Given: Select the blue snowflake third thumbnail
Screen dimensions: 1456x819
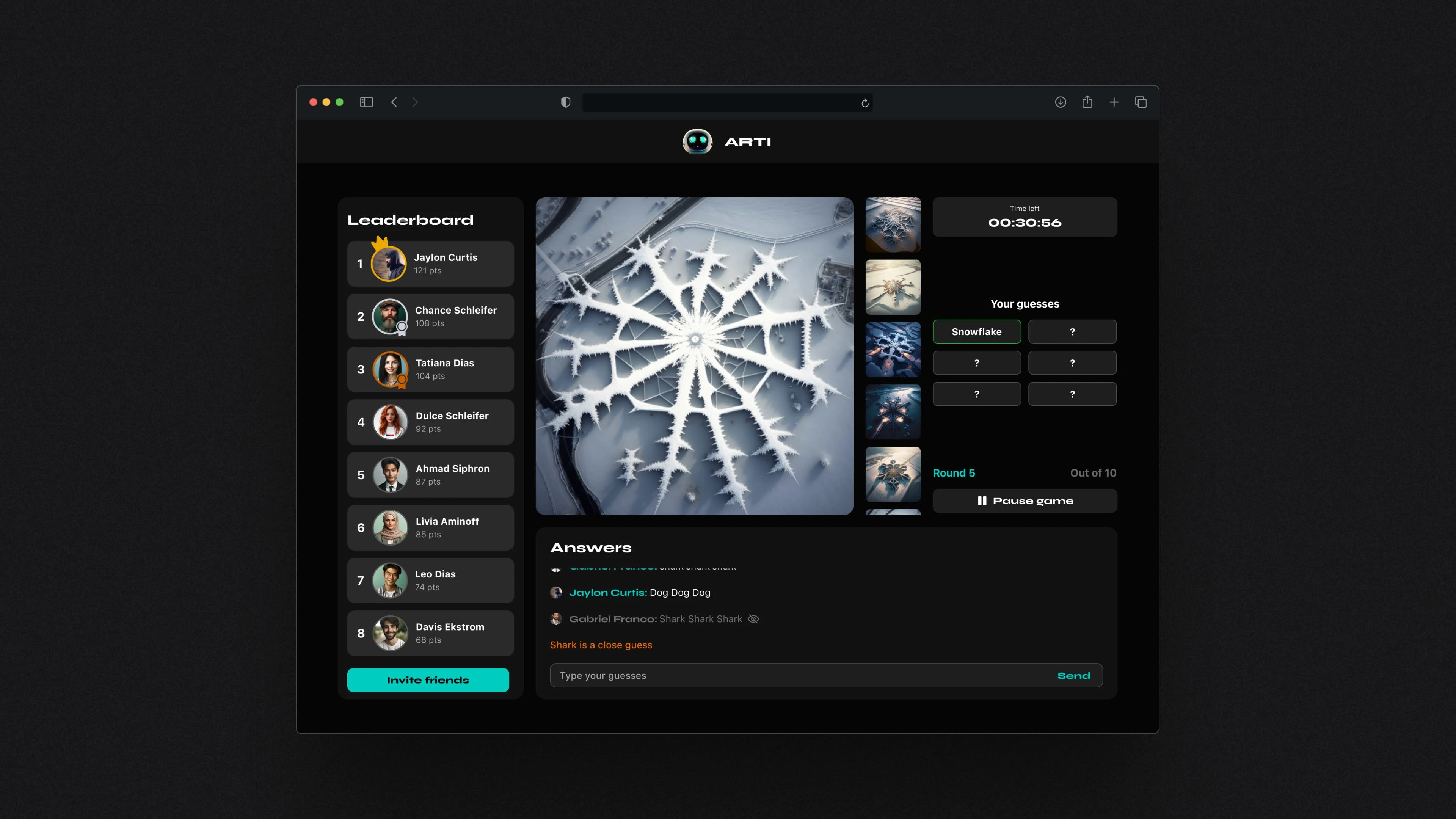Looking at the screenshot, I should pos(893,349).
